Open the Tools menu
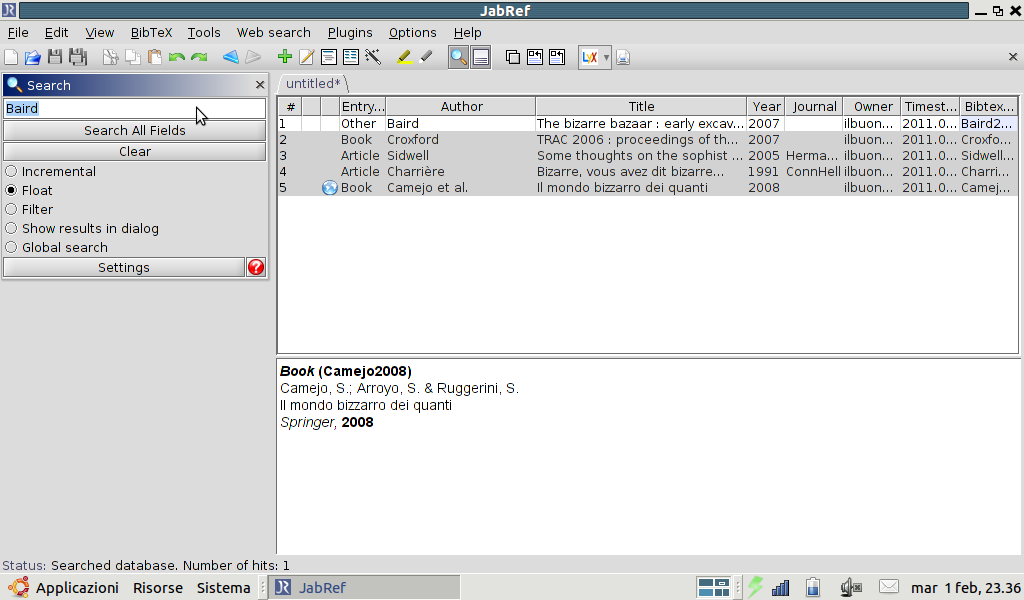Screen dimensions: 1024x600 [x=204, y=33]
